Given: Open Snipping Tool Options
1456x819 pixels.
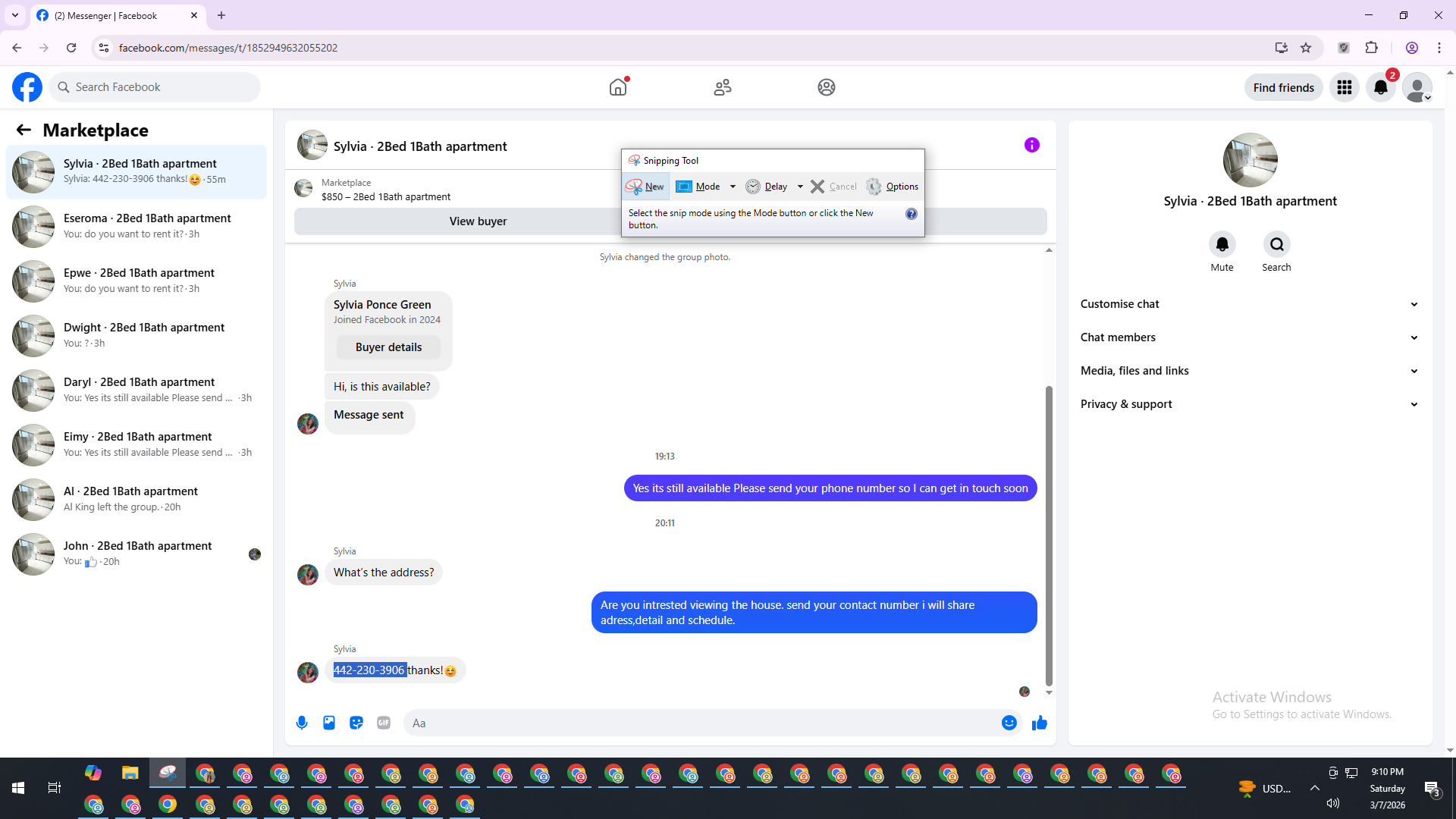Looking at the screenshot, I should (x=893, y=187).
